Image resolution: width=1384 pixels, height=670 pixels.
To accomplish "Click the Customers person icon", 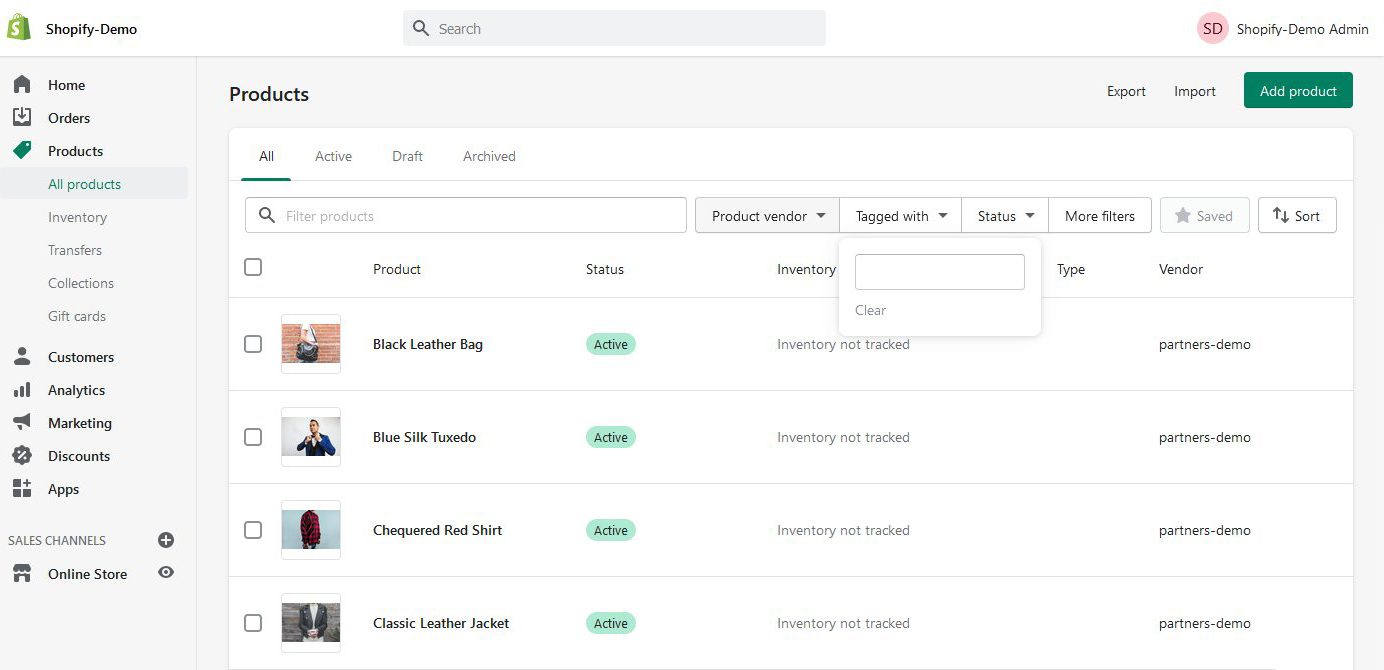I will pos(22,357).
